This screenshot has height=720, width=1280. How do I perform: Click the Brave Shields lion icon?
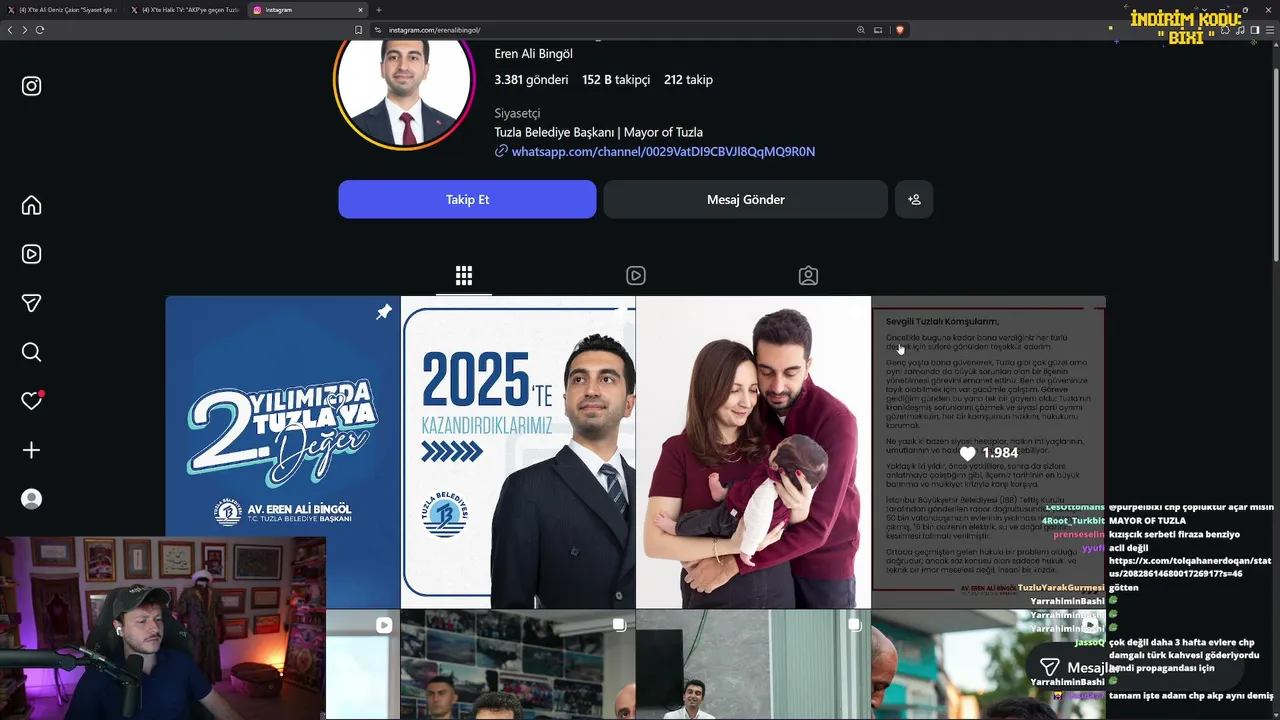coord(899,30)
